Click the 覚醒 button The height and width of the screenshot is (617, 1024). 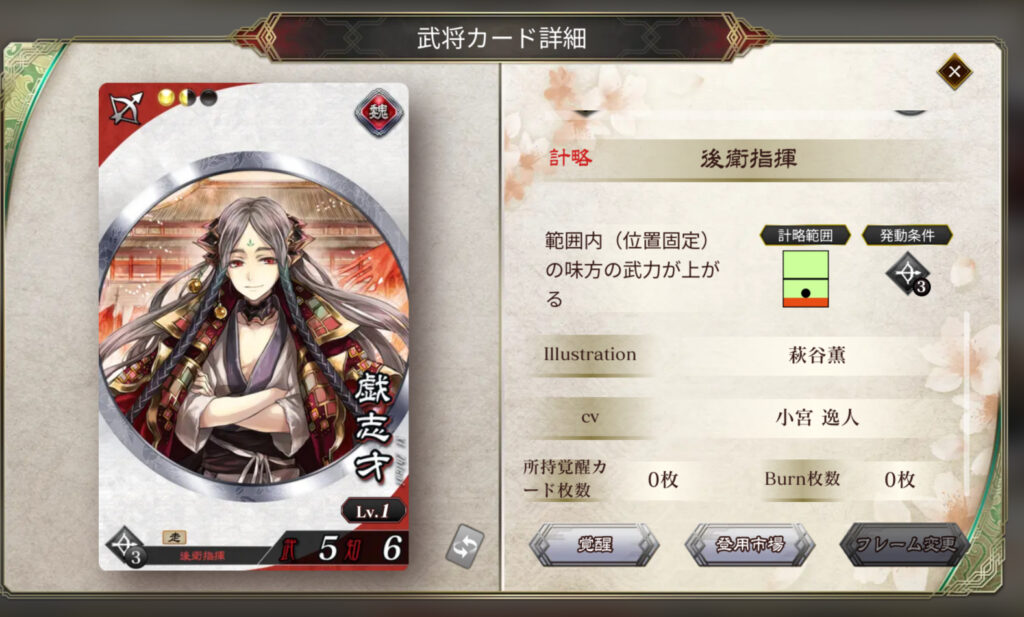594,543
